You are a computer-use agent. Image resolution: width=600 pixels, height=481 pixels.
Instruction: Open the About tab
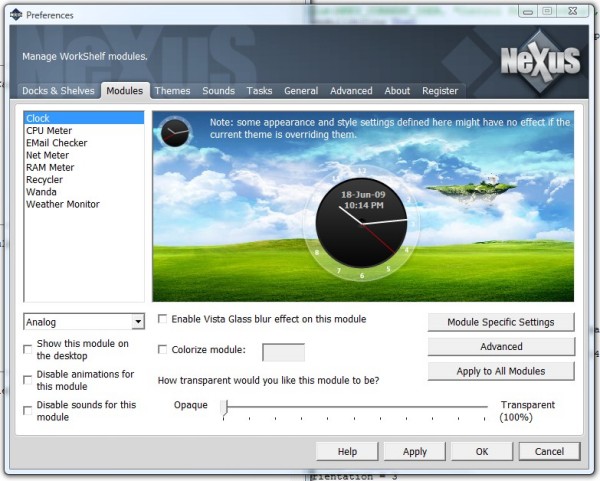397,91
